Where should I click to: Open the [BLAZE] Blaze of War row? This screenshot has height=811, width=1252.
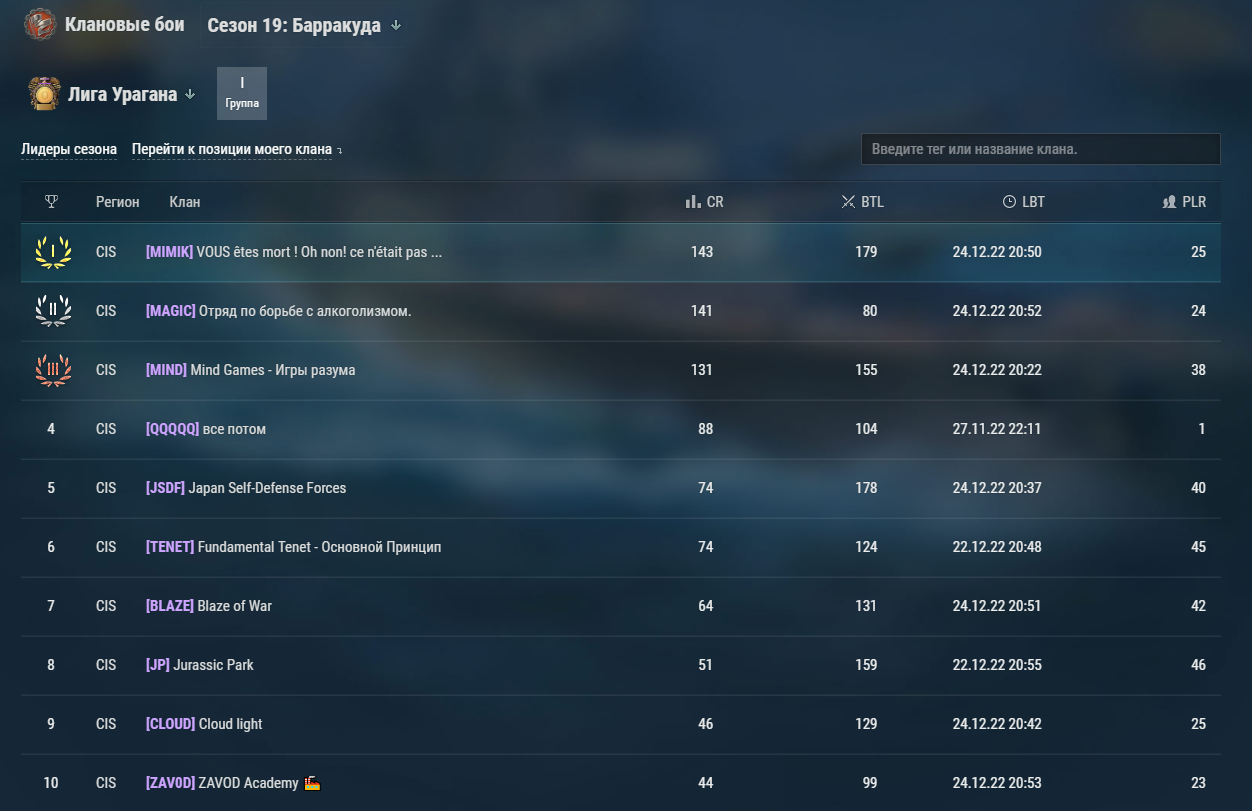(x=620, y=606)
